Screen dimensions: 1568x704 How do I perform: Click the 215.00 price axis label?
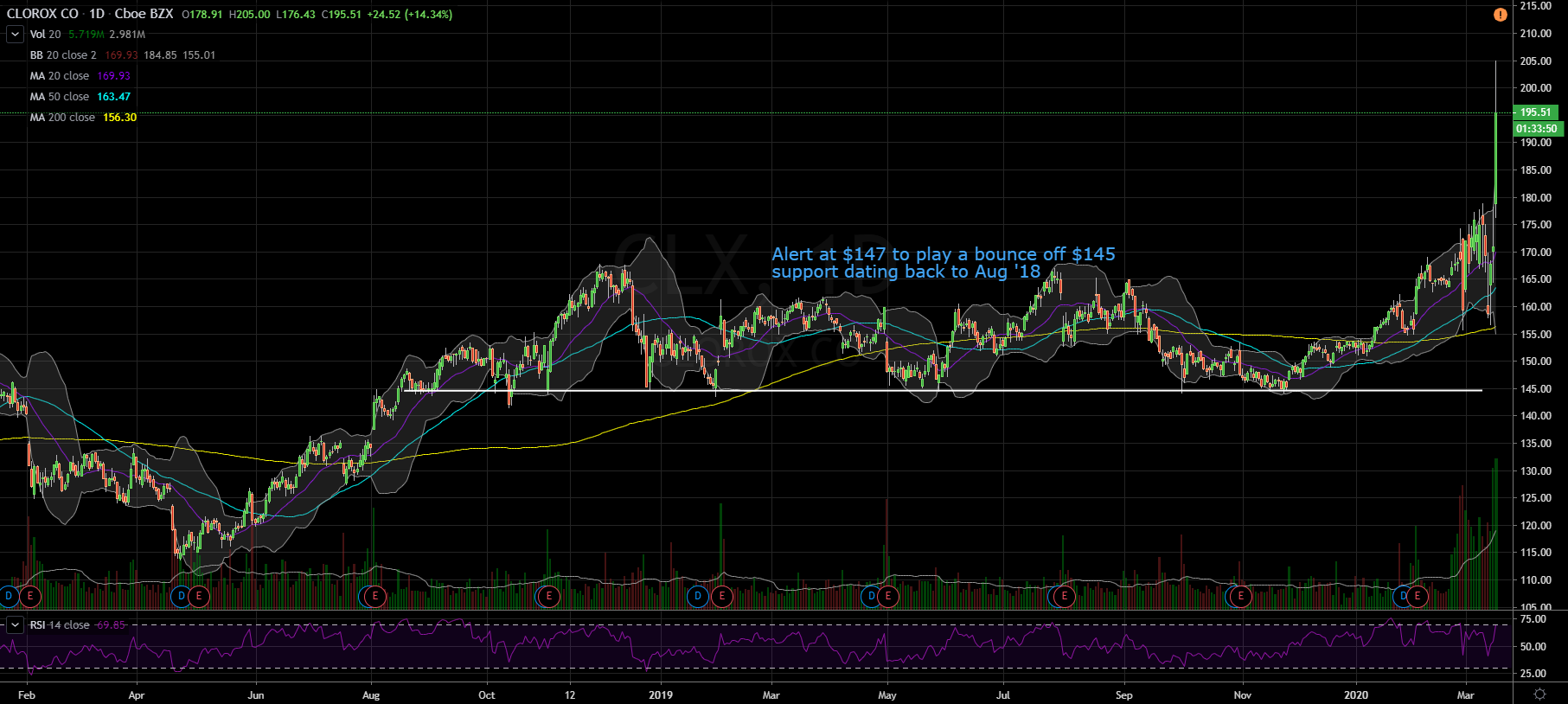click(1536, 6)
